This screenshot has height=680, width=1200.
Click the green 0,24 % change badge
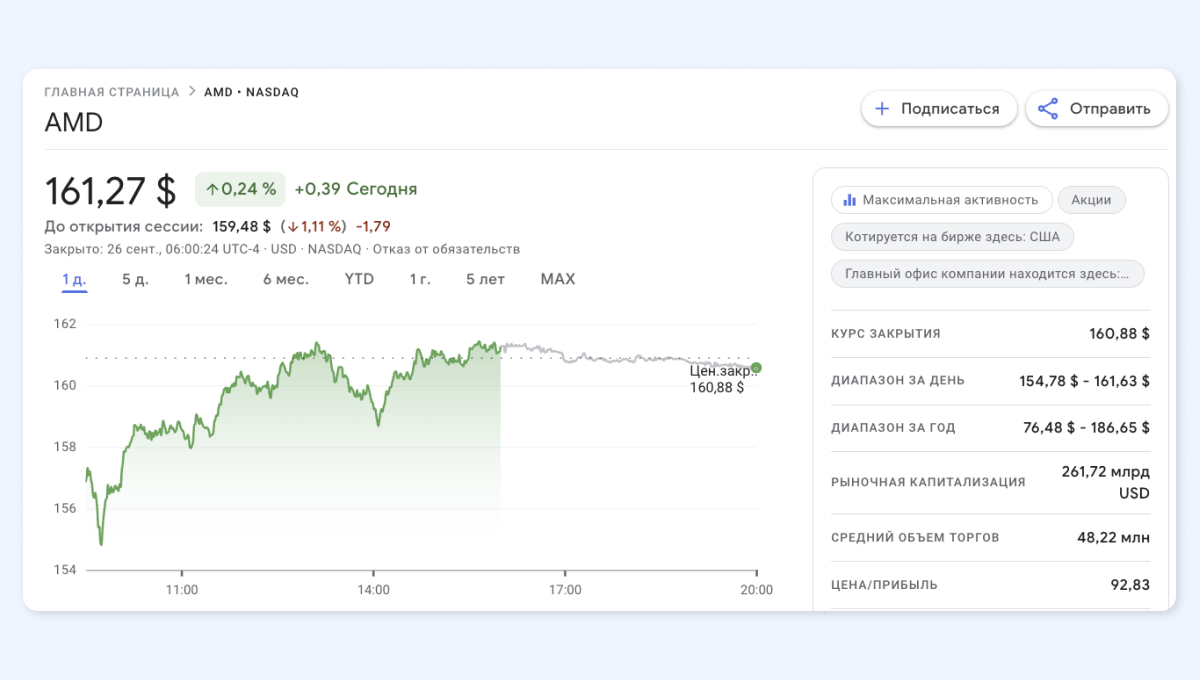pos(240,189)
